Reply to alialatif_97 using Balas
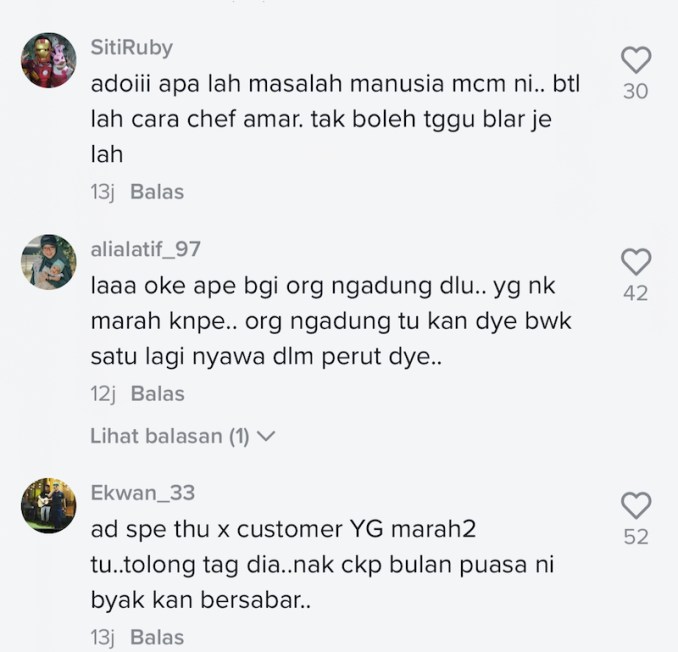The width and height of the screenshot is (678, 652). pos(157,393)
